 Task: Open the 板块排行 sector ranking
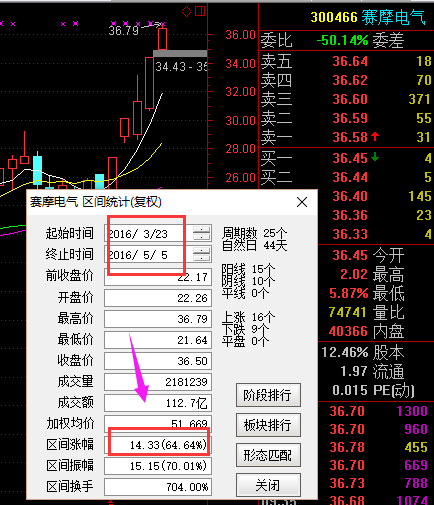coord(268,425)
